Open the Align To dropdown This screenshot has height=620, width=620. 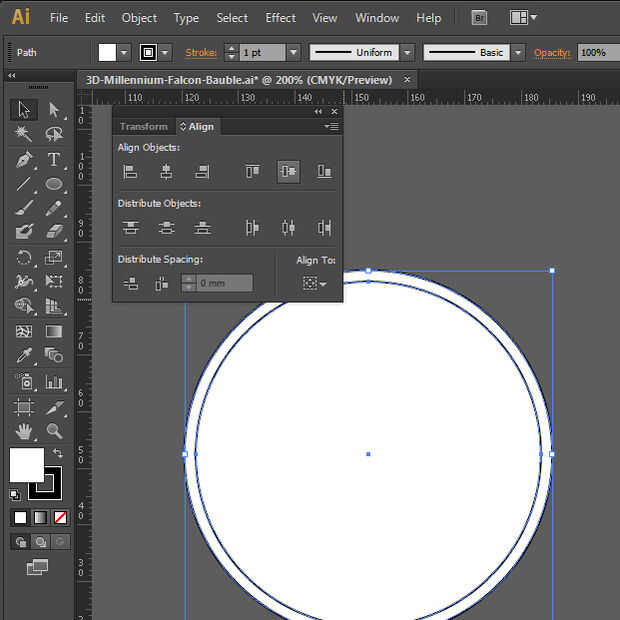coord(314,284)
